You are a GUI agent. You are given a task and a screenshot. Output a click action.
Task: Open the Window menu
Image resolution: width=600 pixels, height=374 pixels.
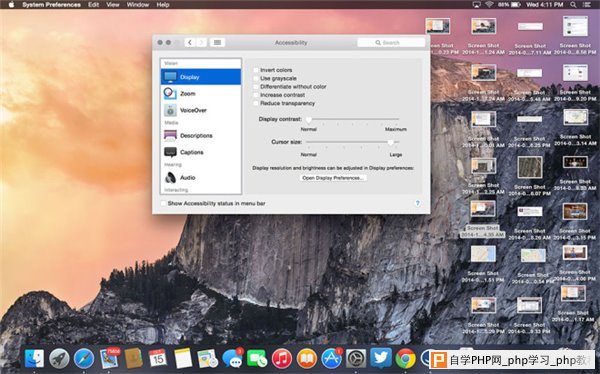138,5
